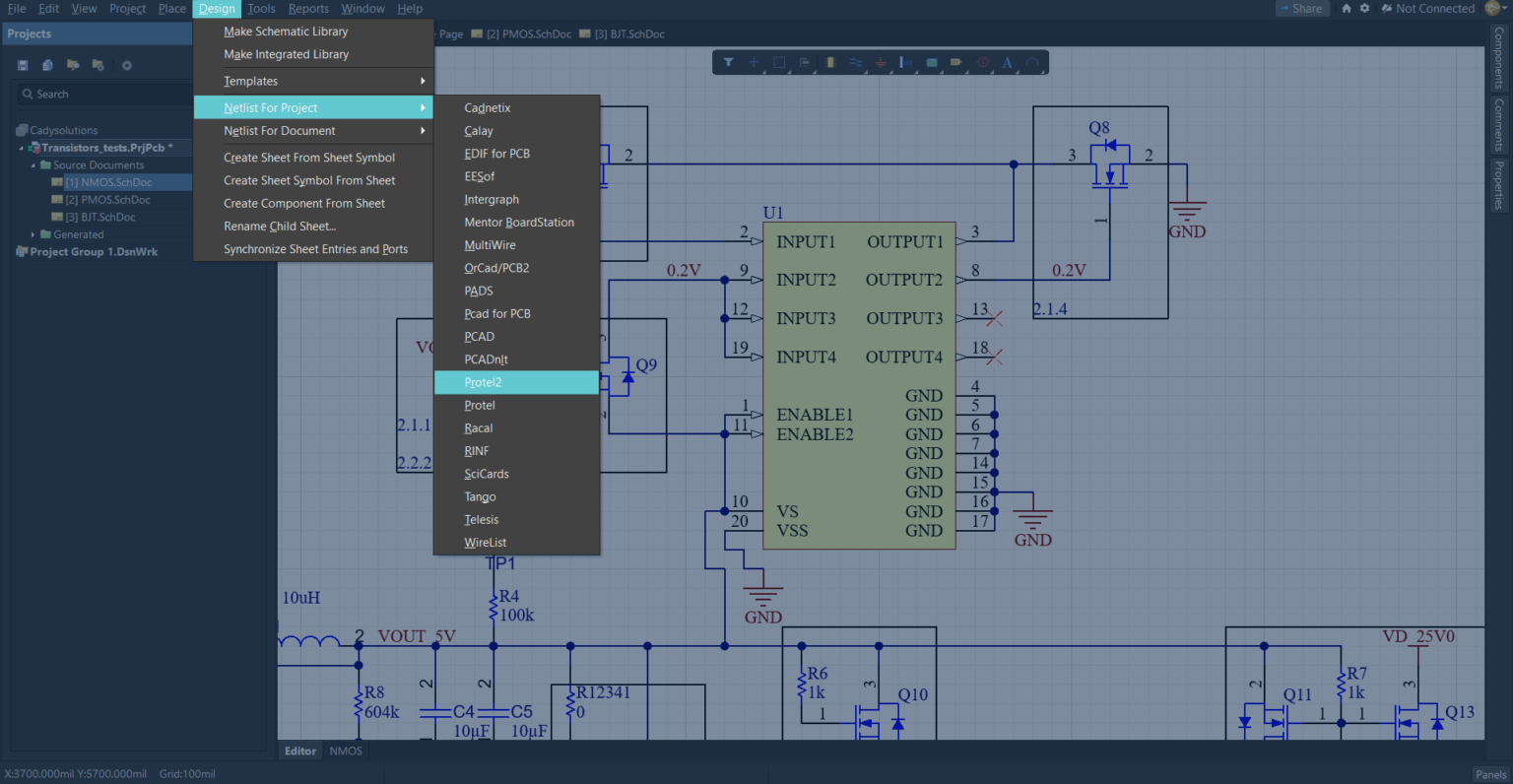Select the filter tool in the schematic toolbar
The width and height of the screenshot is (1513, 784).
pyautogui.click(x=728, y=62)
